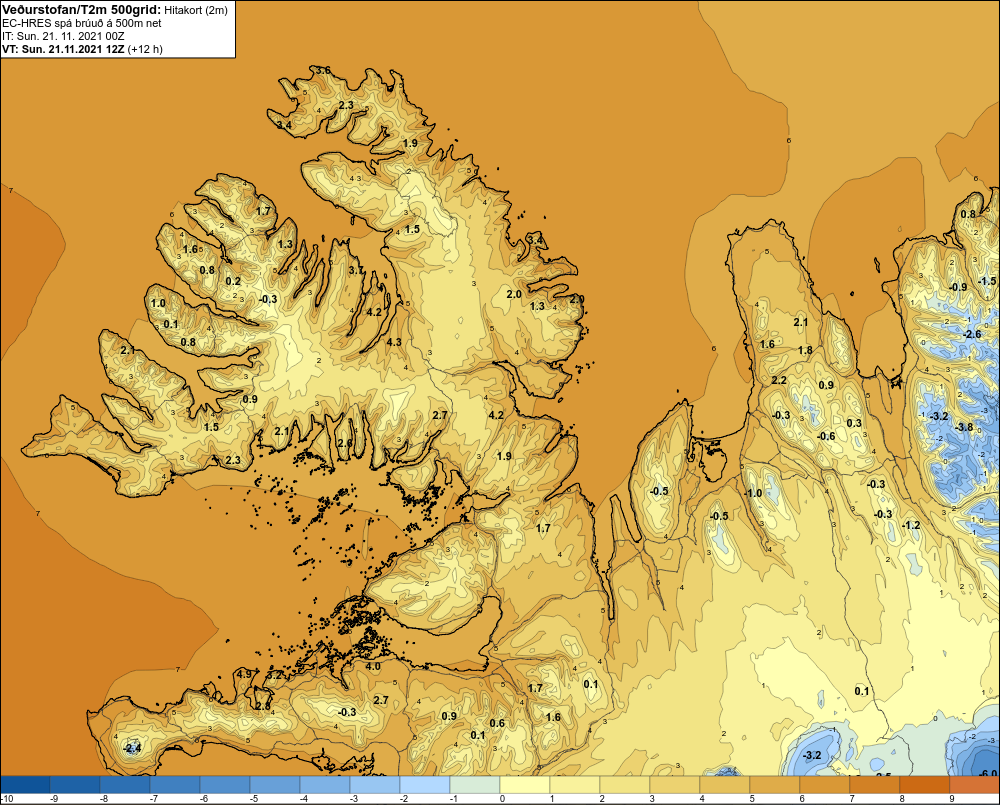Click the 3 label on the colour scale

pos(652,798)
